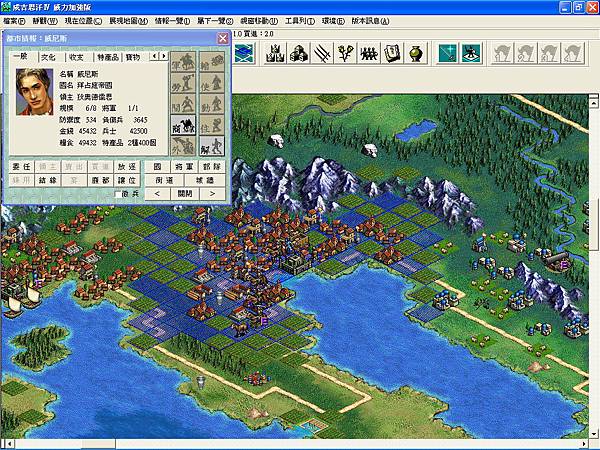Switch to the 收支 tab

(x=77, y=57)
